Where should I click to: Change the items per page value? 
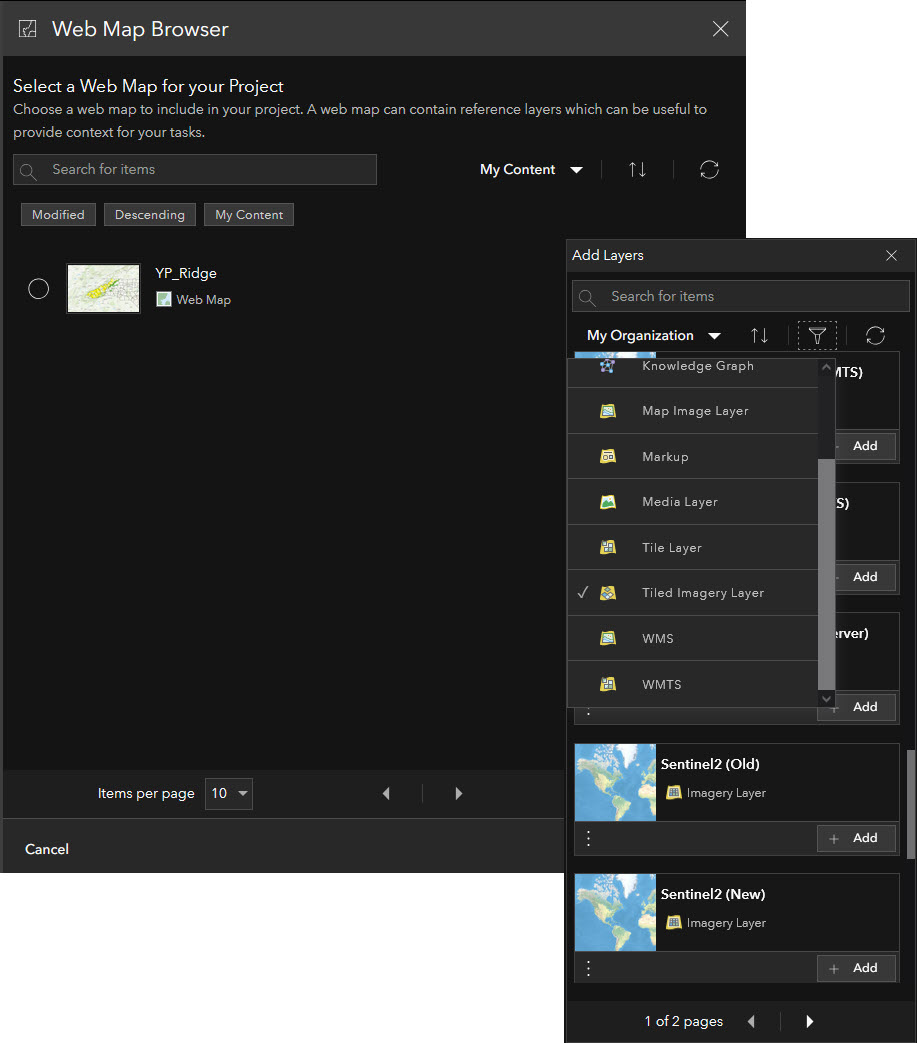(228, 793)
